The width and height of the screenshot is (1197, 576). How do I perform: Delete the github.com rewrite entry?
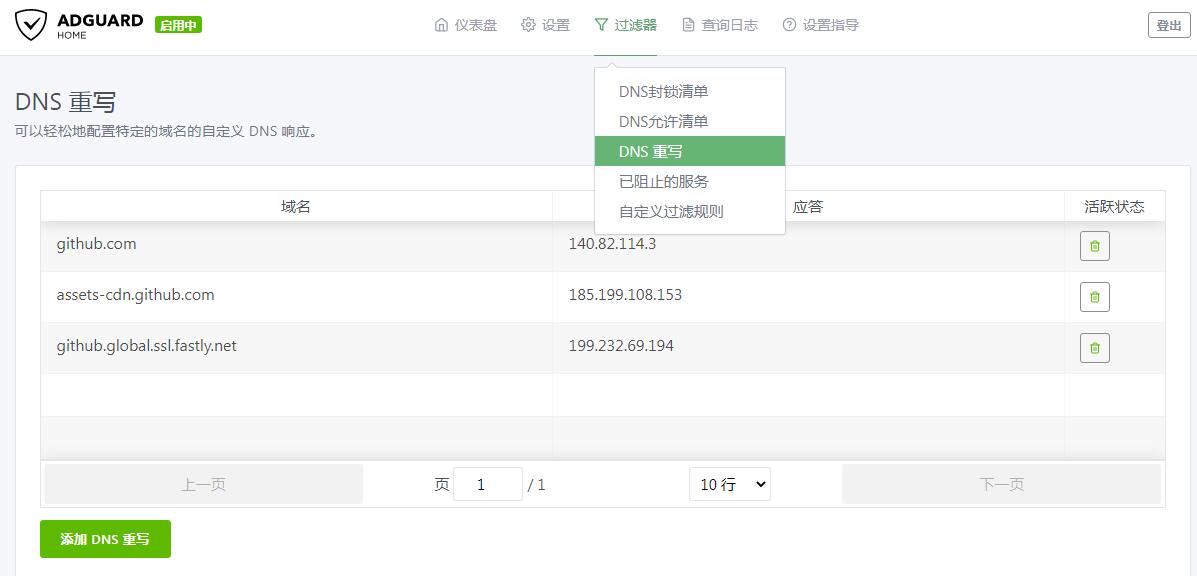[1094, 245]
